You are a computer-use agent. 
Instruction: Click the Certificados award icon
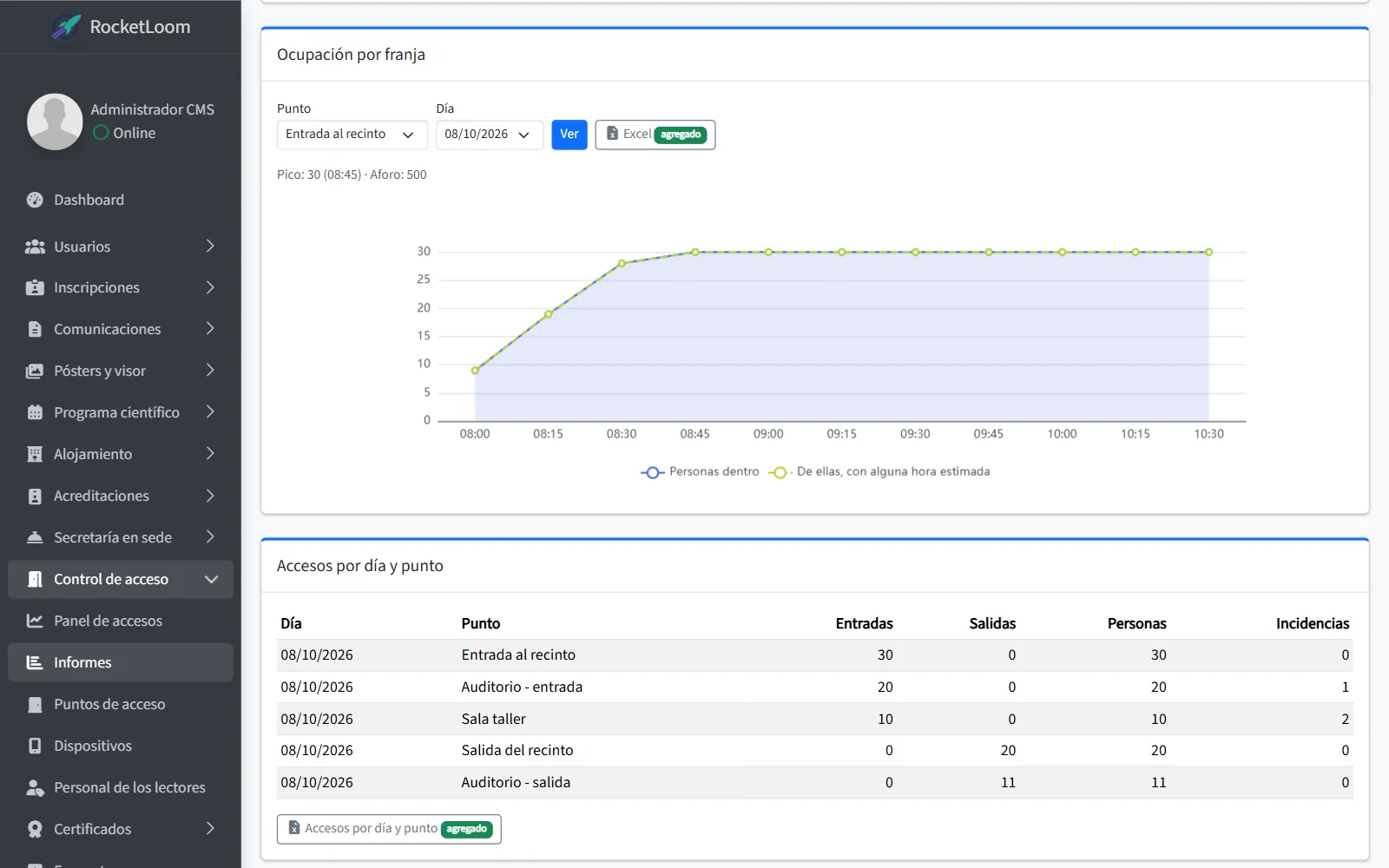click(x=35, y=829)
